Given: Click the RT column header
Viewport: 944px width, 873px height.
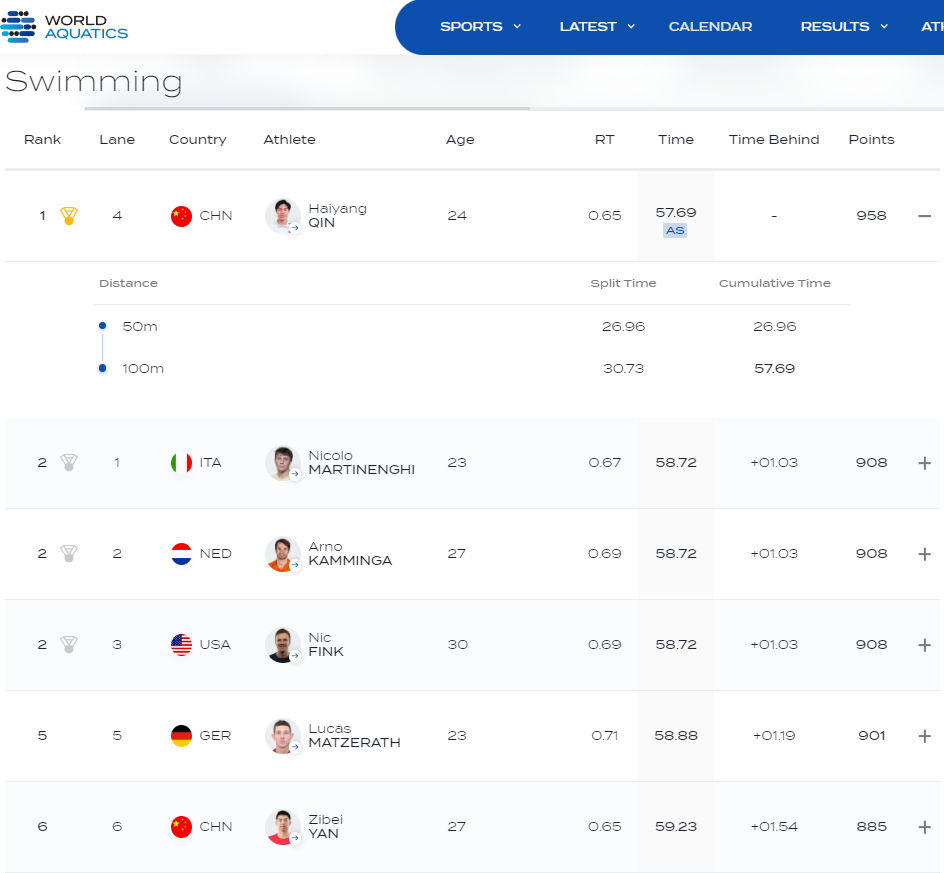Looking at the screenshot, I should pyautogui.click(x=604, y=140).
